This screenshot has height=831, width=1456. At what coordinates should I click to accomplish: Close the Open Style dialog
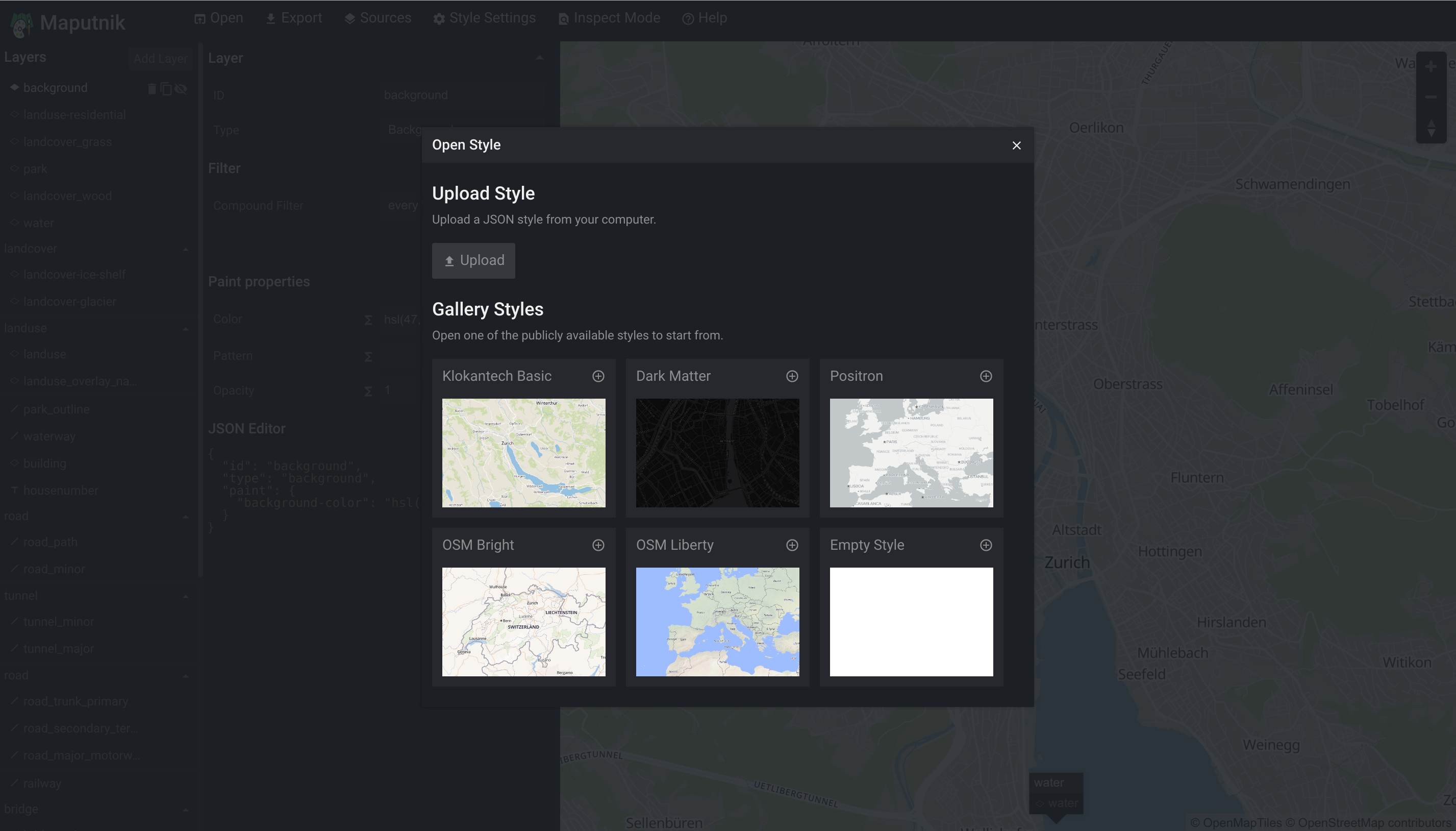coord(1017,145)
